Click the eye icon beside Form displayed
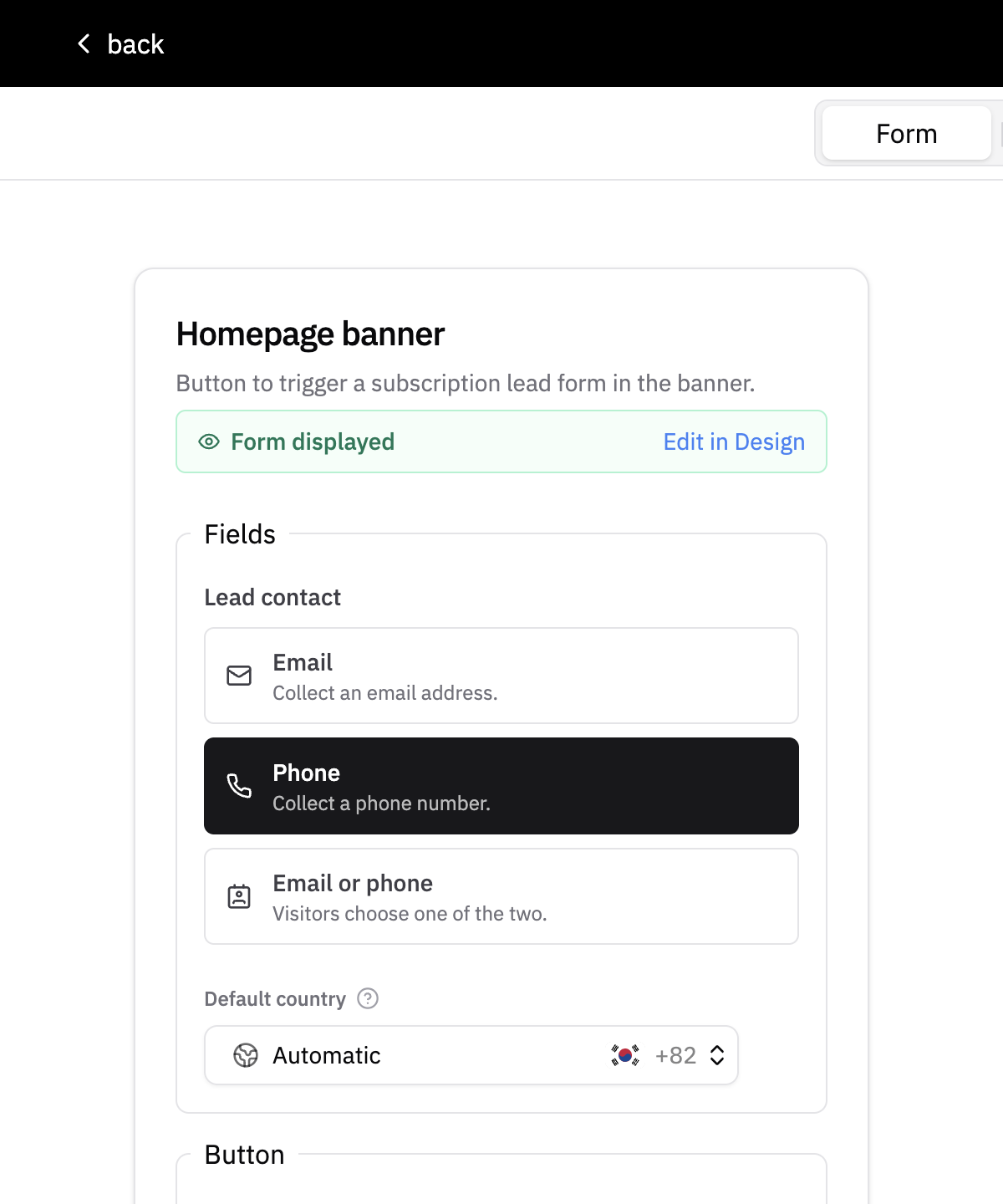Image resolution: width=1003 pixels, height=1204 pixels. tap(209, 441)
